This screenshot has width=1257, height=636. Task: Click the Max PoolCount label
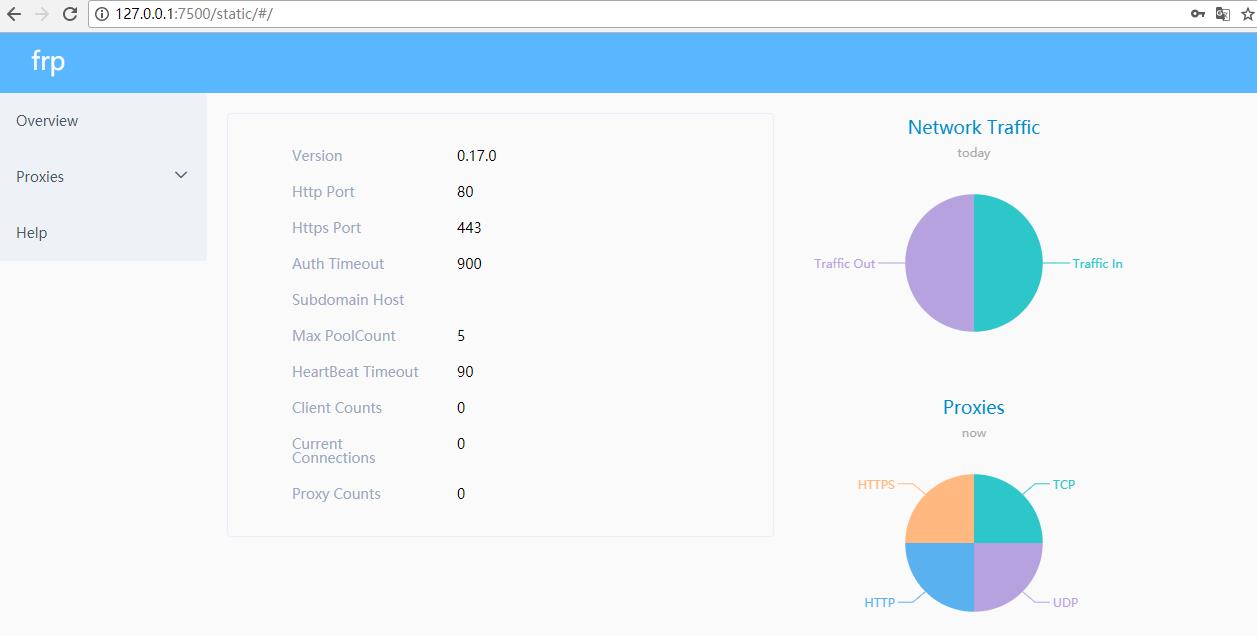344,336
